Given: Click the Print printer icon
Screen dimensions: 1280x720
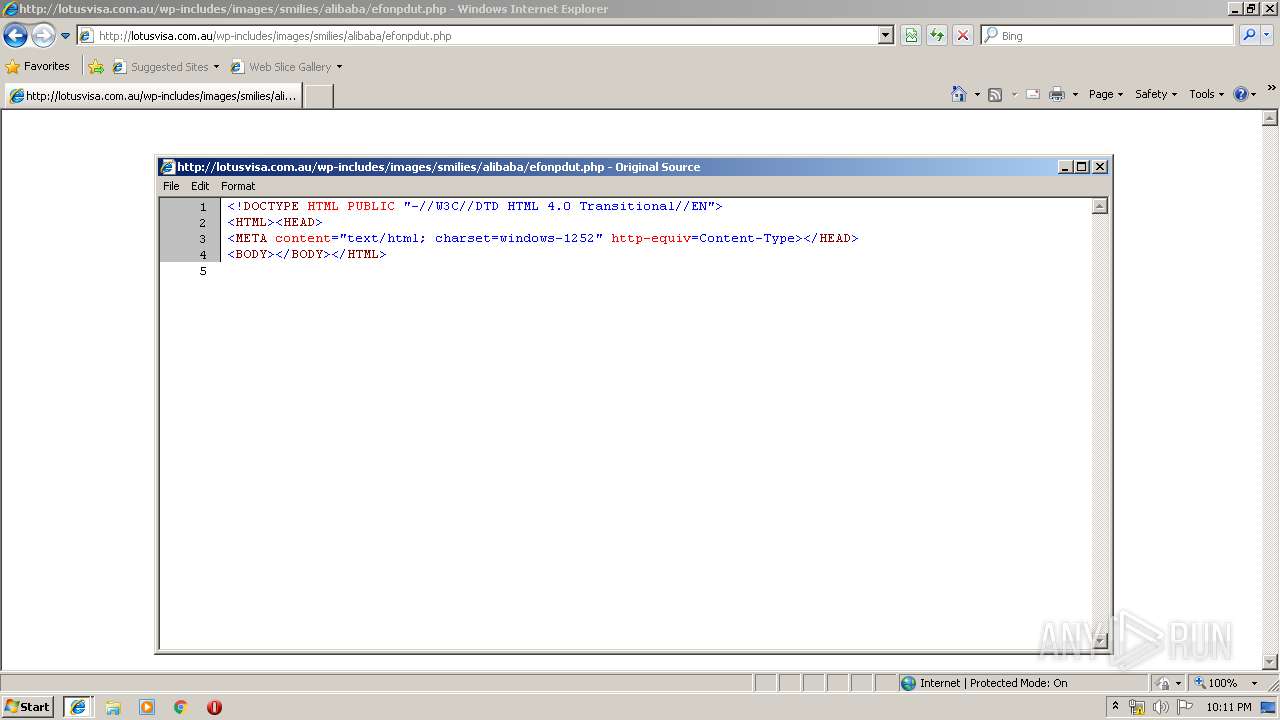Looking at the screenshot, I should pos(1057,94).
